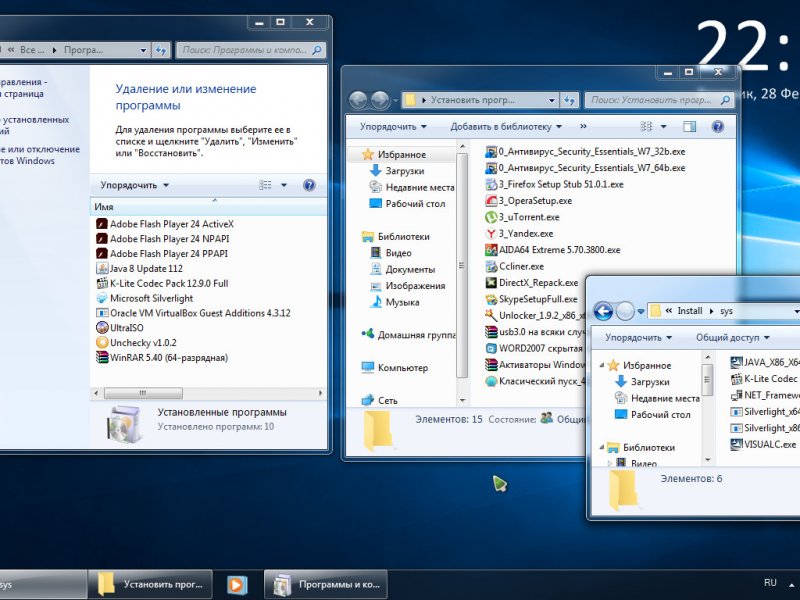Click the Unchecky v1.0.2 icon

pos(102,342)
